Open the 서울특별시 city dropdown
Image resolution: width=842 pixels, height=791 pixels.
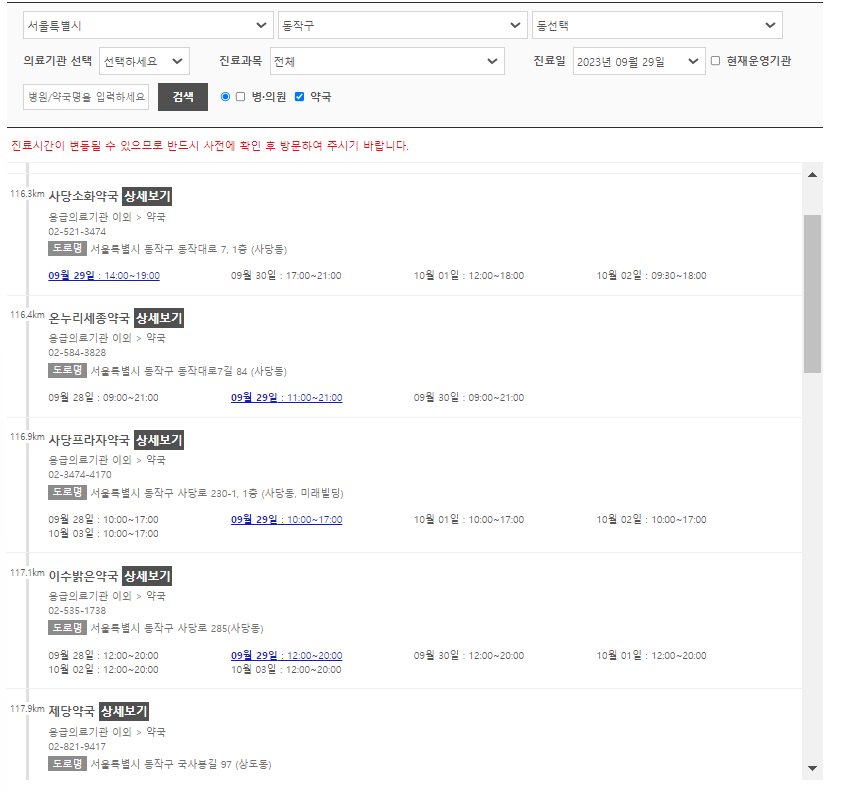pos(148,25)
